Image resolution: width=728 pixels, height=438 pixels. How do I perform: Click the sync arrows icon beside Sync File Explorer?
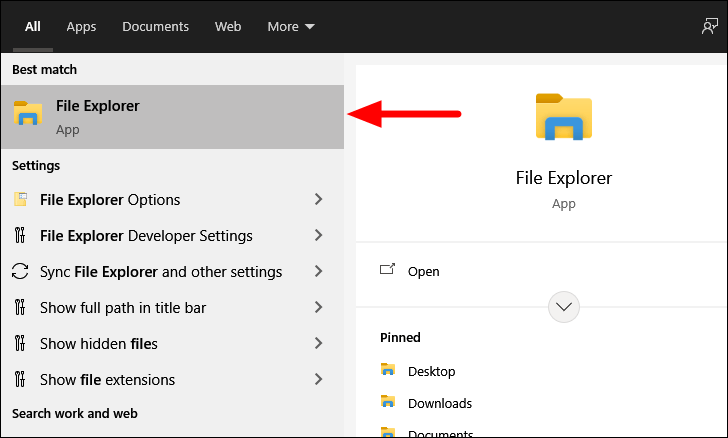tap(20, 271)
